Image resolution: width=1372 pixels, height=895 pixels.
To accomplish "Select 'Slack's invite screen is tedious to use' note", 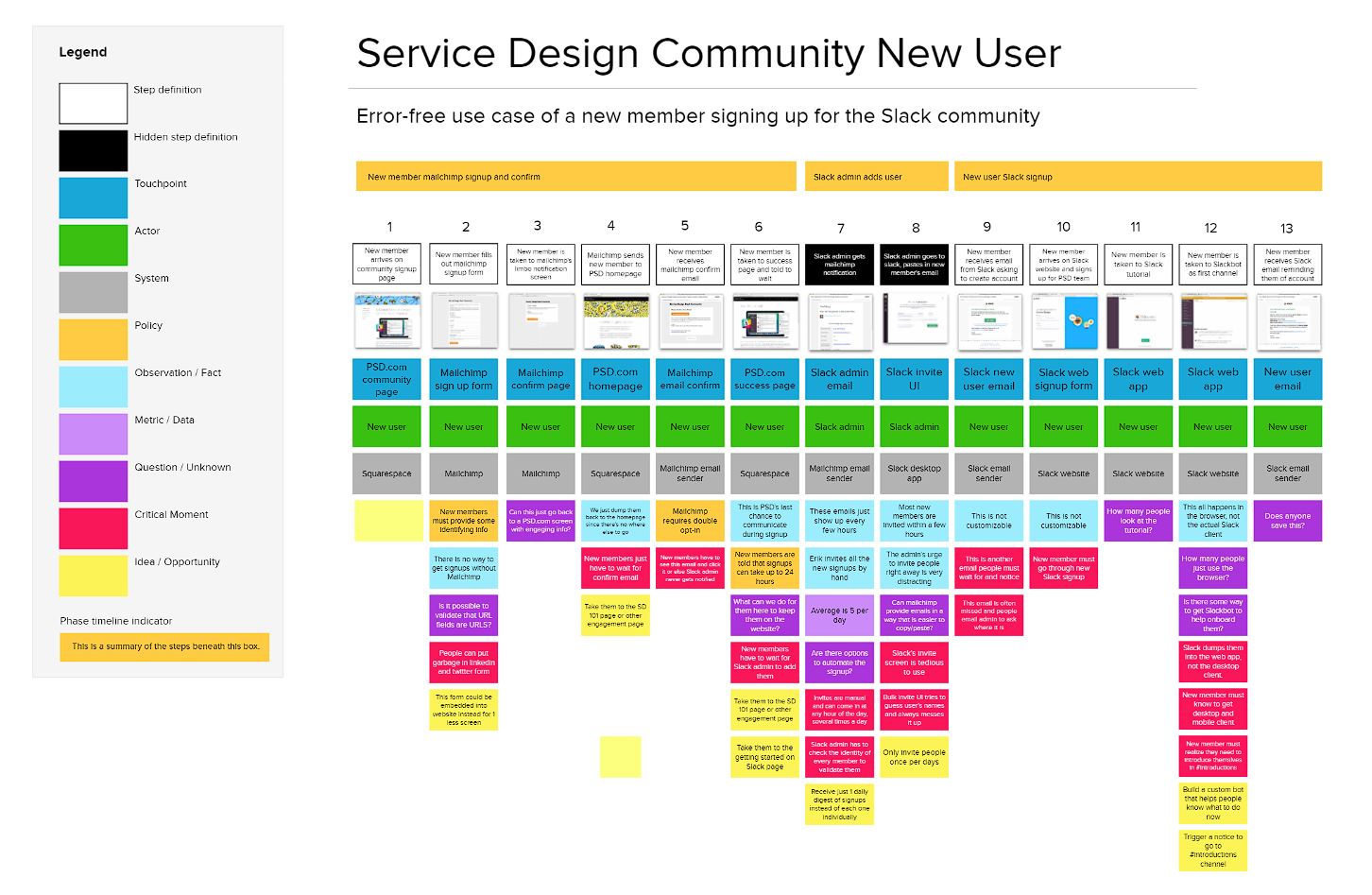I will (915, 663).
